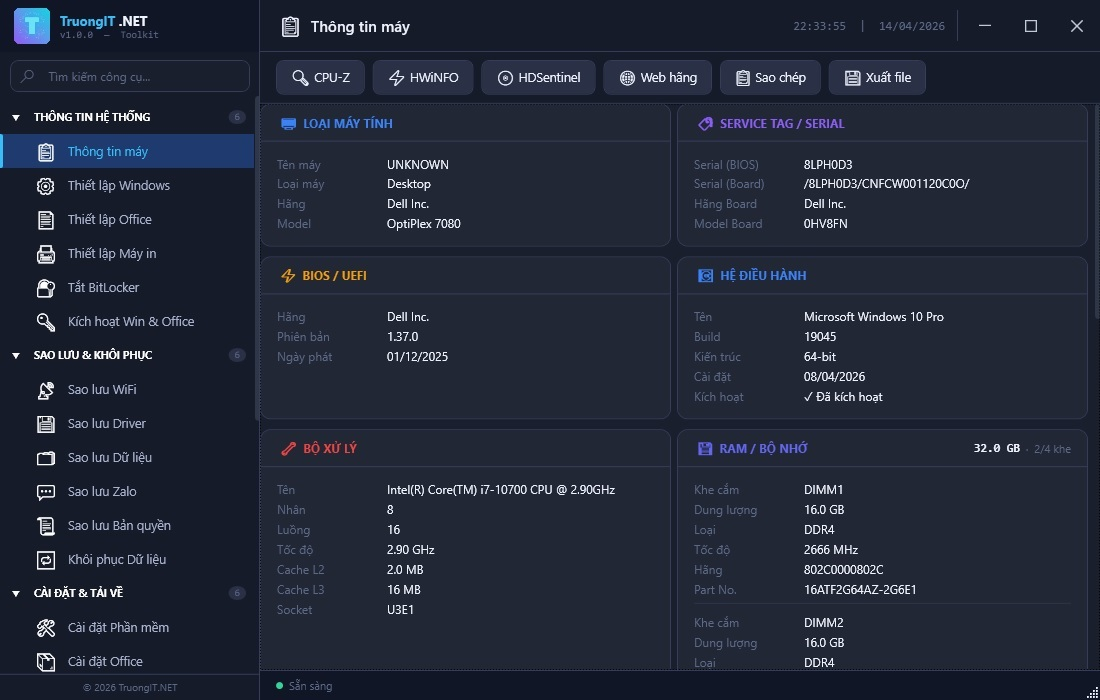This screenshot has width=1100, height=700.
Task: Click the Xuất file export button
Action: (877, 78)
